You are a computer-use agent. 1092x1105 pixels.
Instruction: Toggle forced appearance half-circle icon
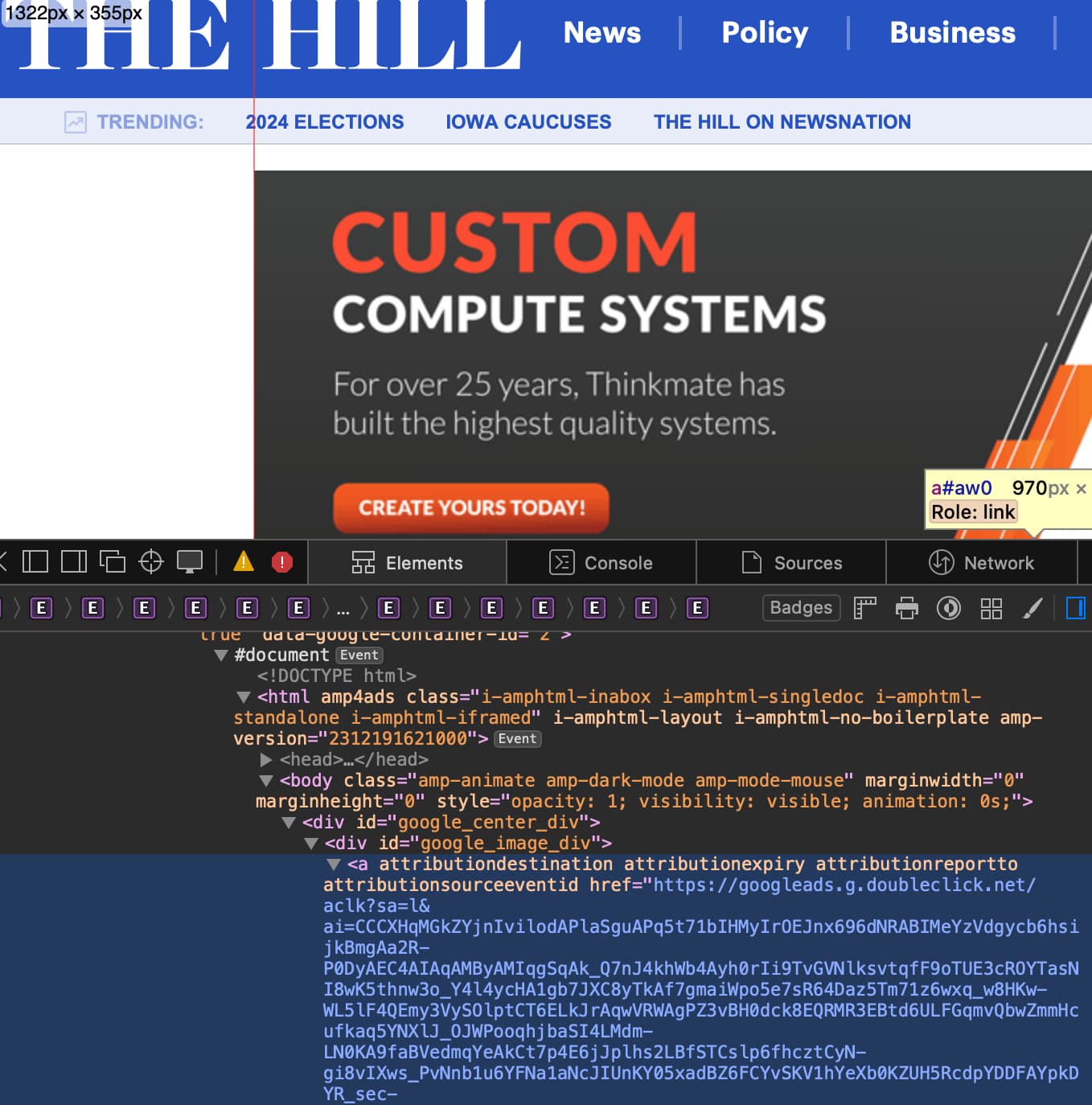pyautogui.click(x=949, y=608)
